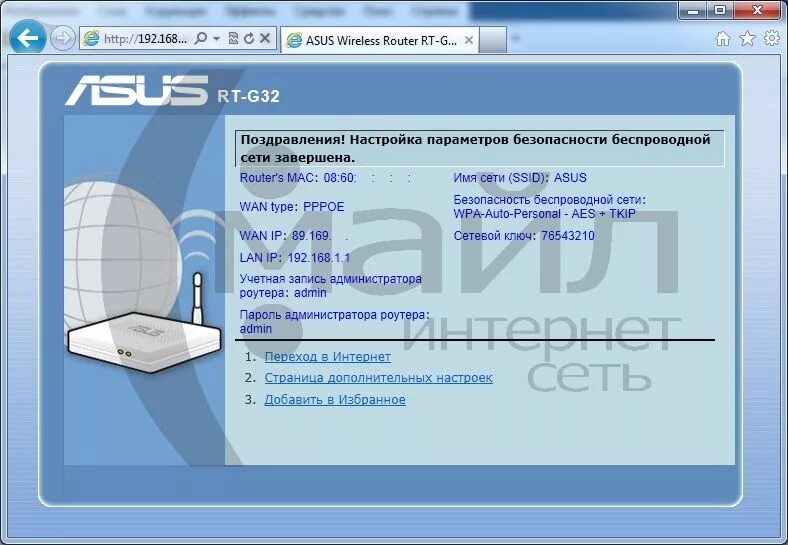Click the Поздравления! heading message
Screen dimensions: 788x545
tap(480, 148)
